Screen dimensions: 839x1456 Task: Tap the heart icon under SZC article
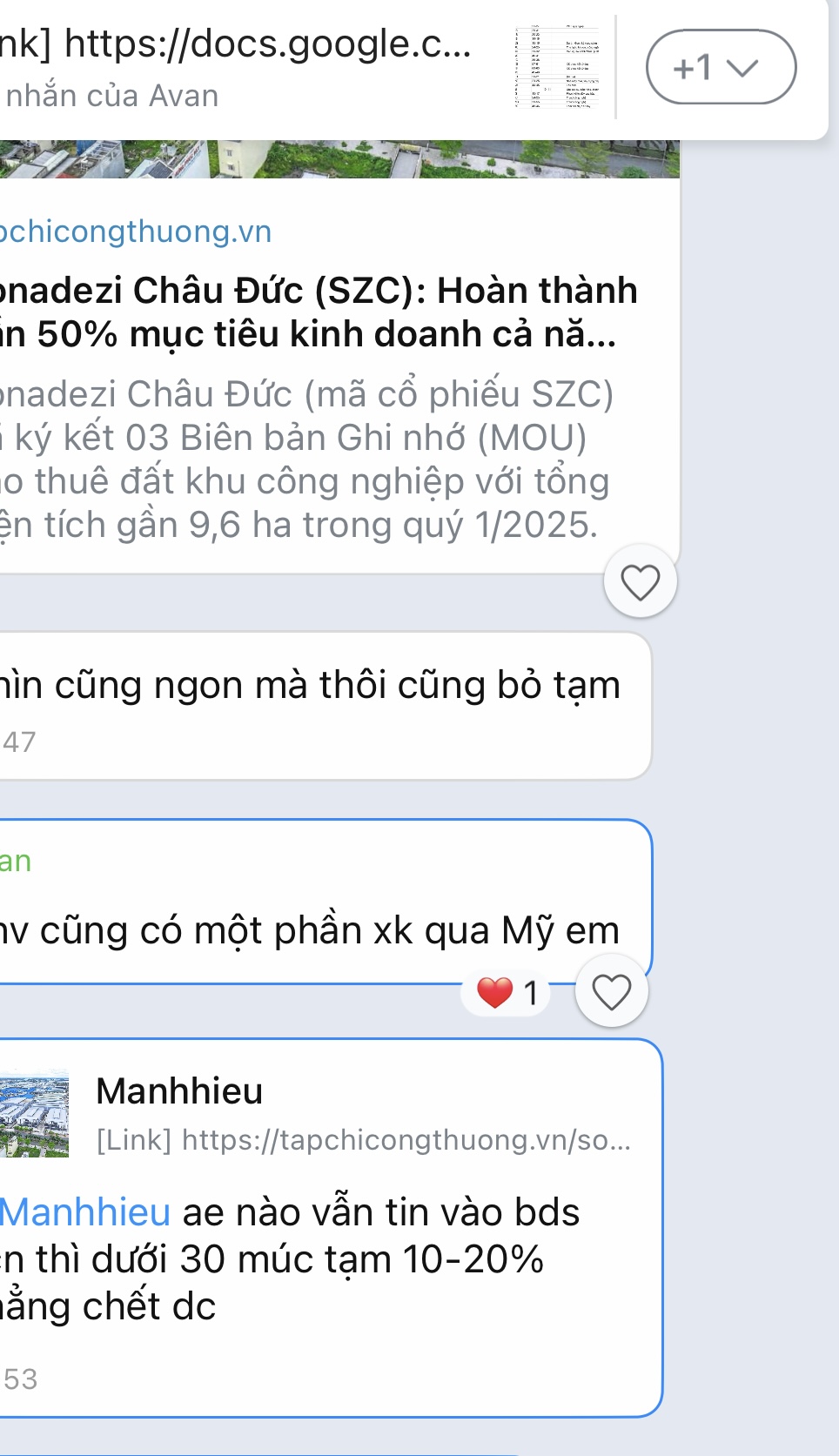[x=640, y=581]
